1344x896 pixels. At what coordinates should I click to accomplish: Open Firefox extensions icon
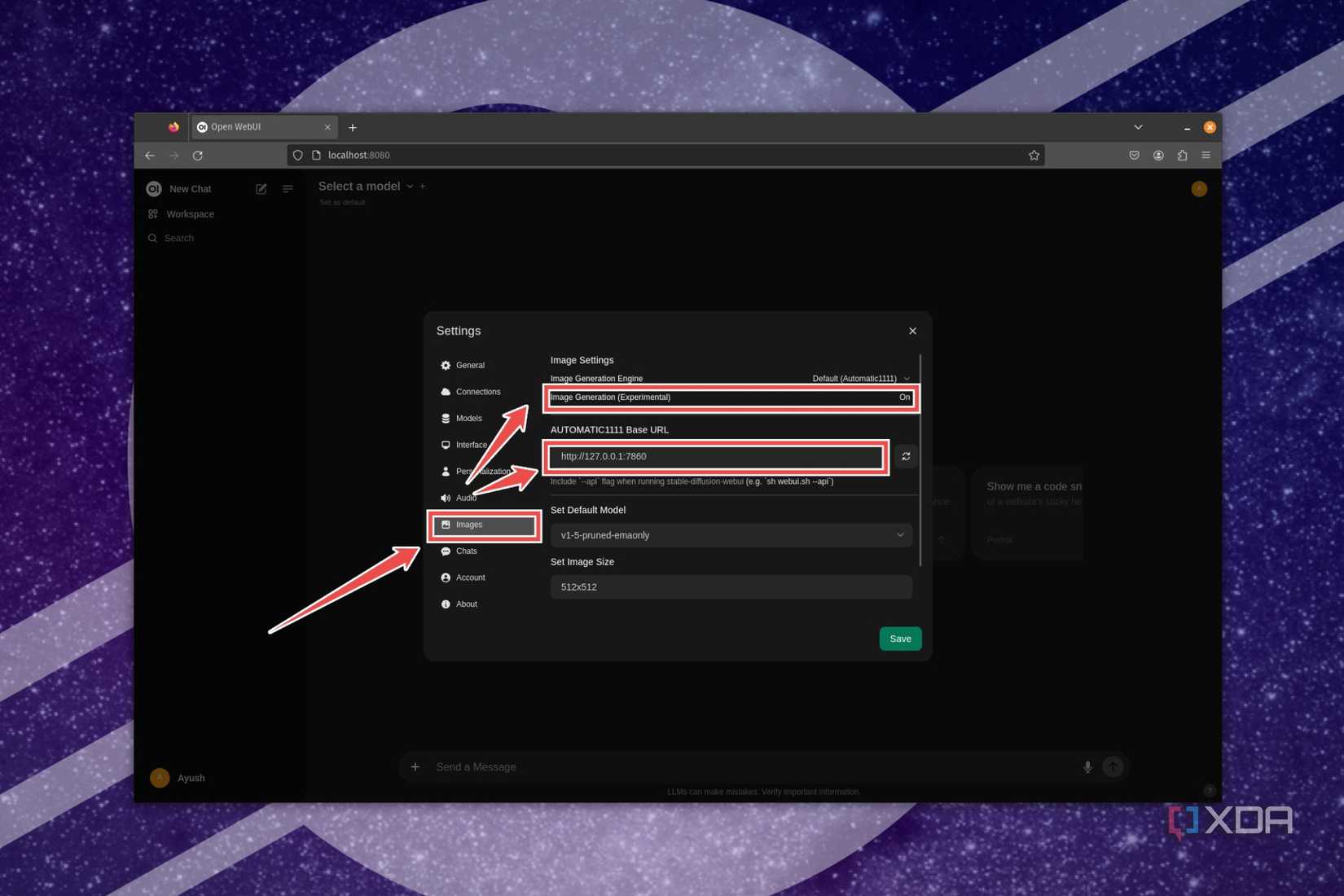click(x=1182, y=156)
